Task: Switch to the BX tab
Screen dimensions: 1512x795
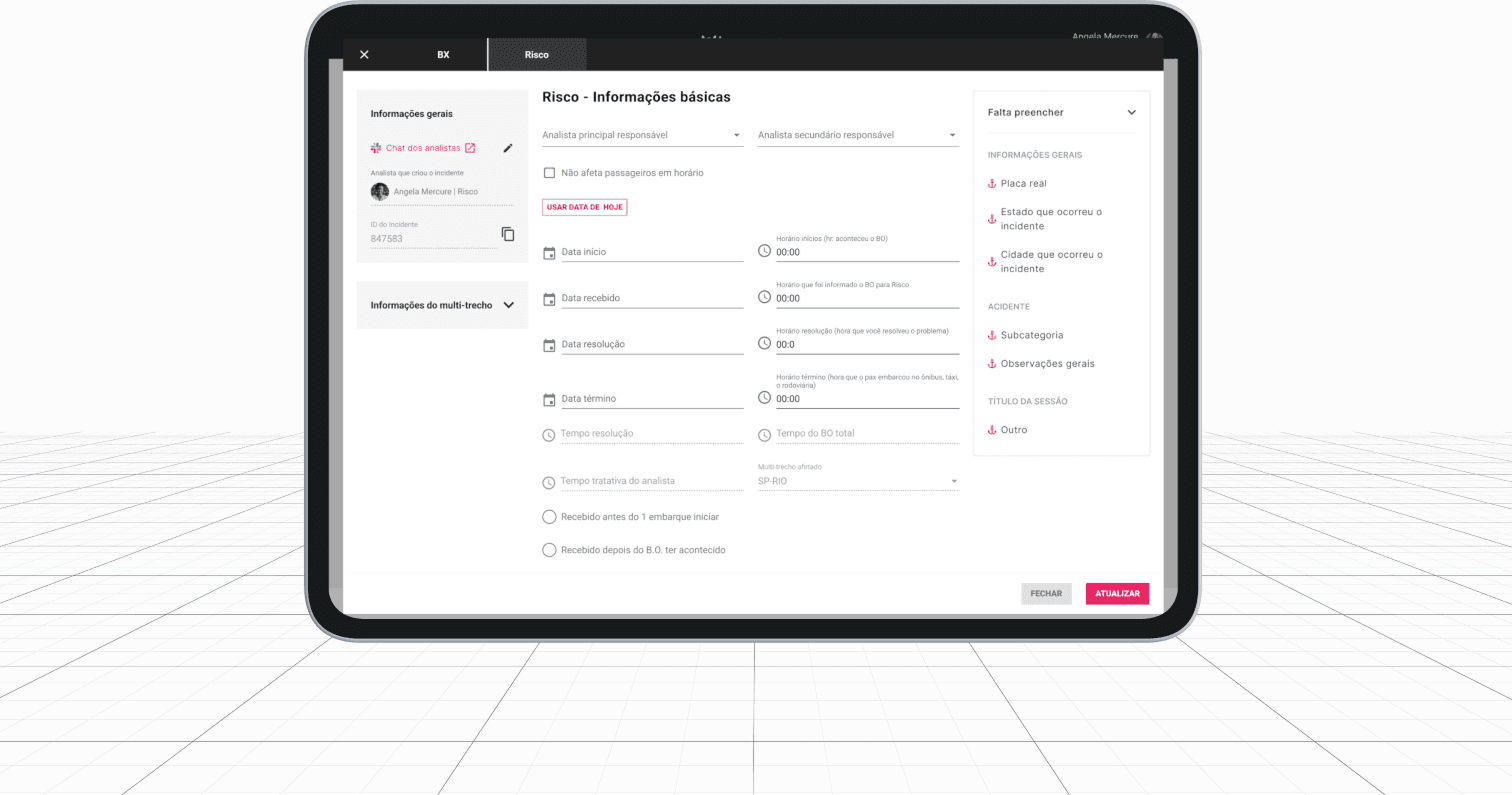Action: [x=443, y=55]
